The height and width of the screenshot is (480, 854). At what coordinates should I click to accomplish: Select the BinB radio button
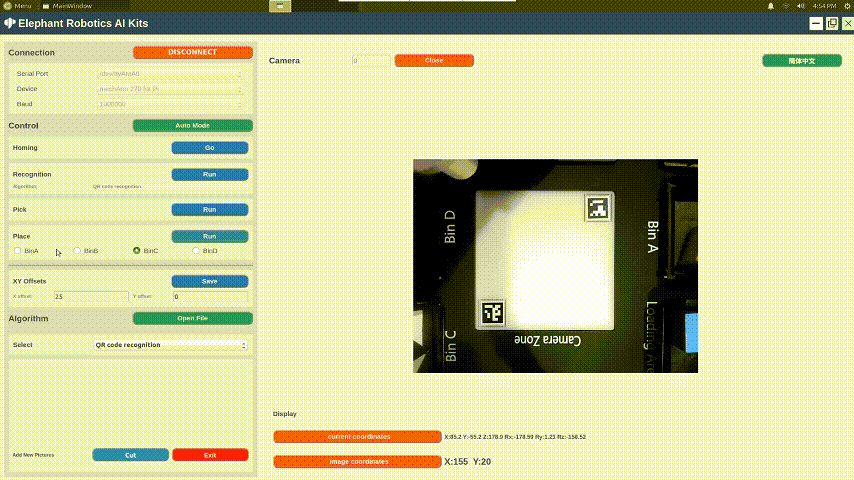pyautogui.click(x=77, y=251)
